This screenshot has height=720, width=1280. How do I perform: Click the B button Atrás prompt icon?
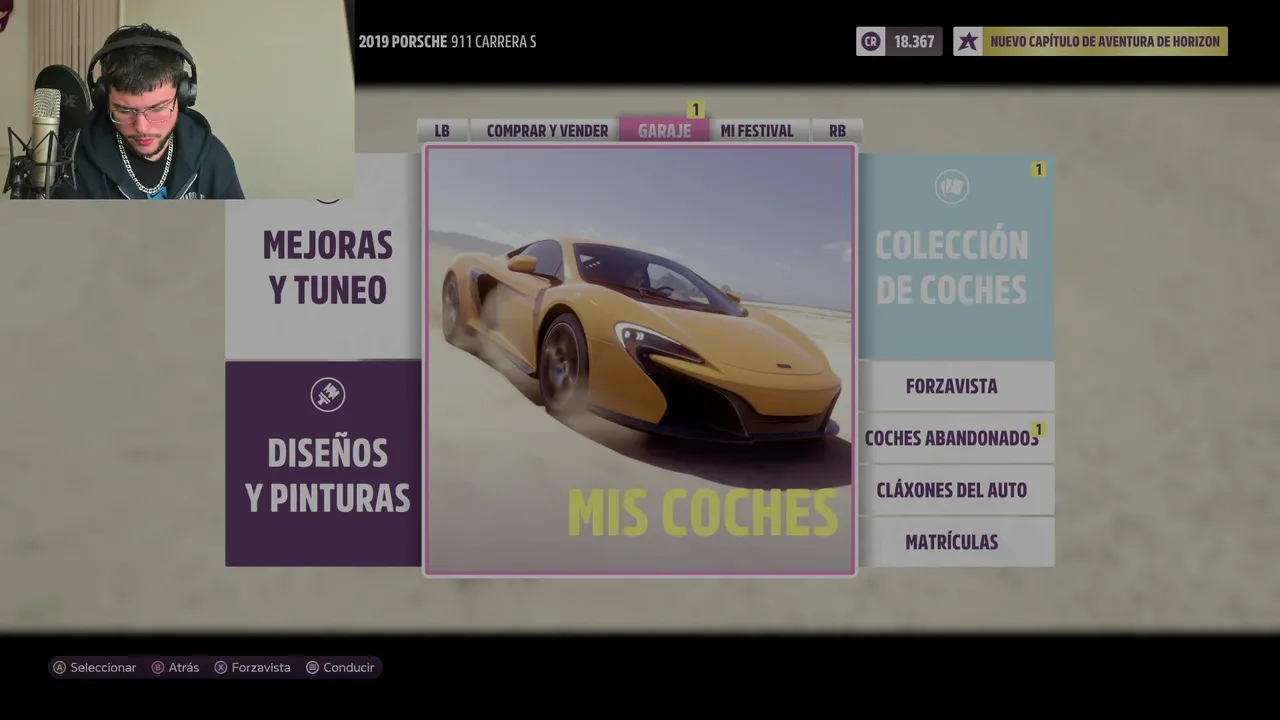158,667
